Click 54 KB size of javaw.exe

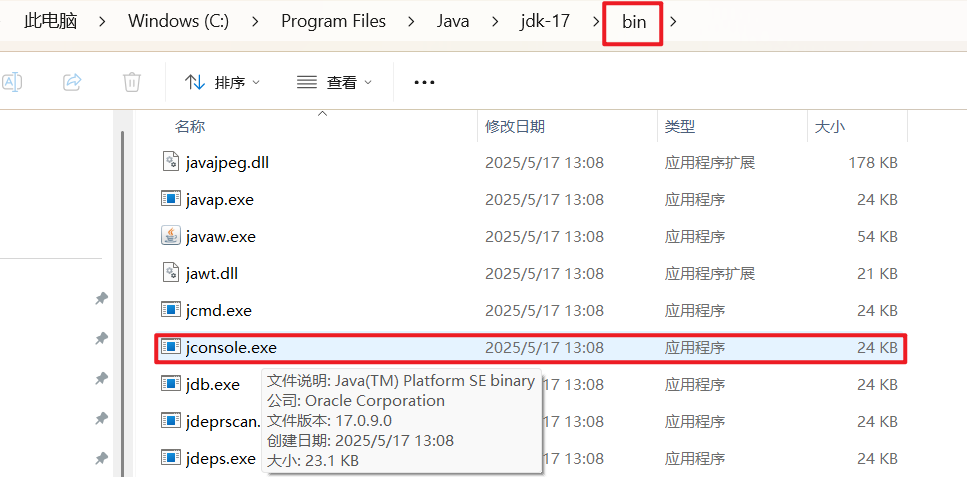[x=876, y=237]
